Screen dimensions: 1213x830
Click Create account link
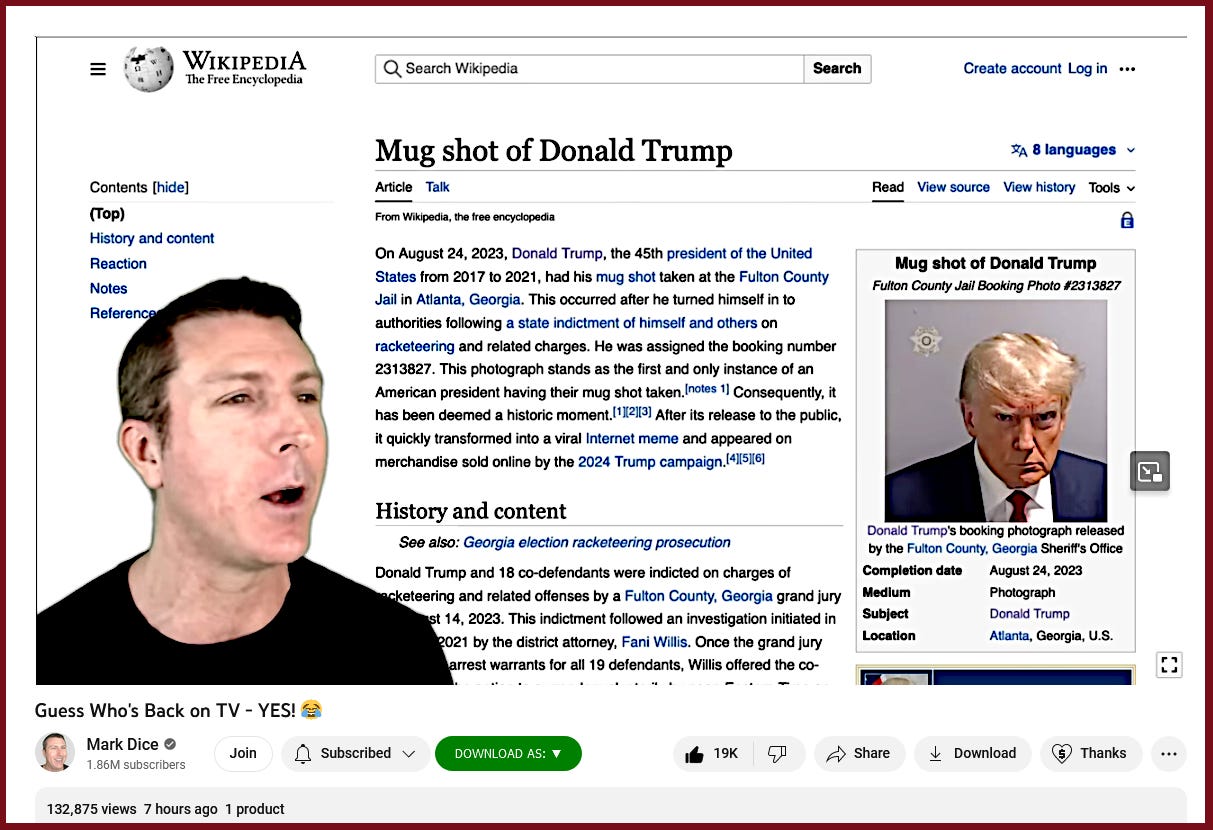pos(1012,69)
